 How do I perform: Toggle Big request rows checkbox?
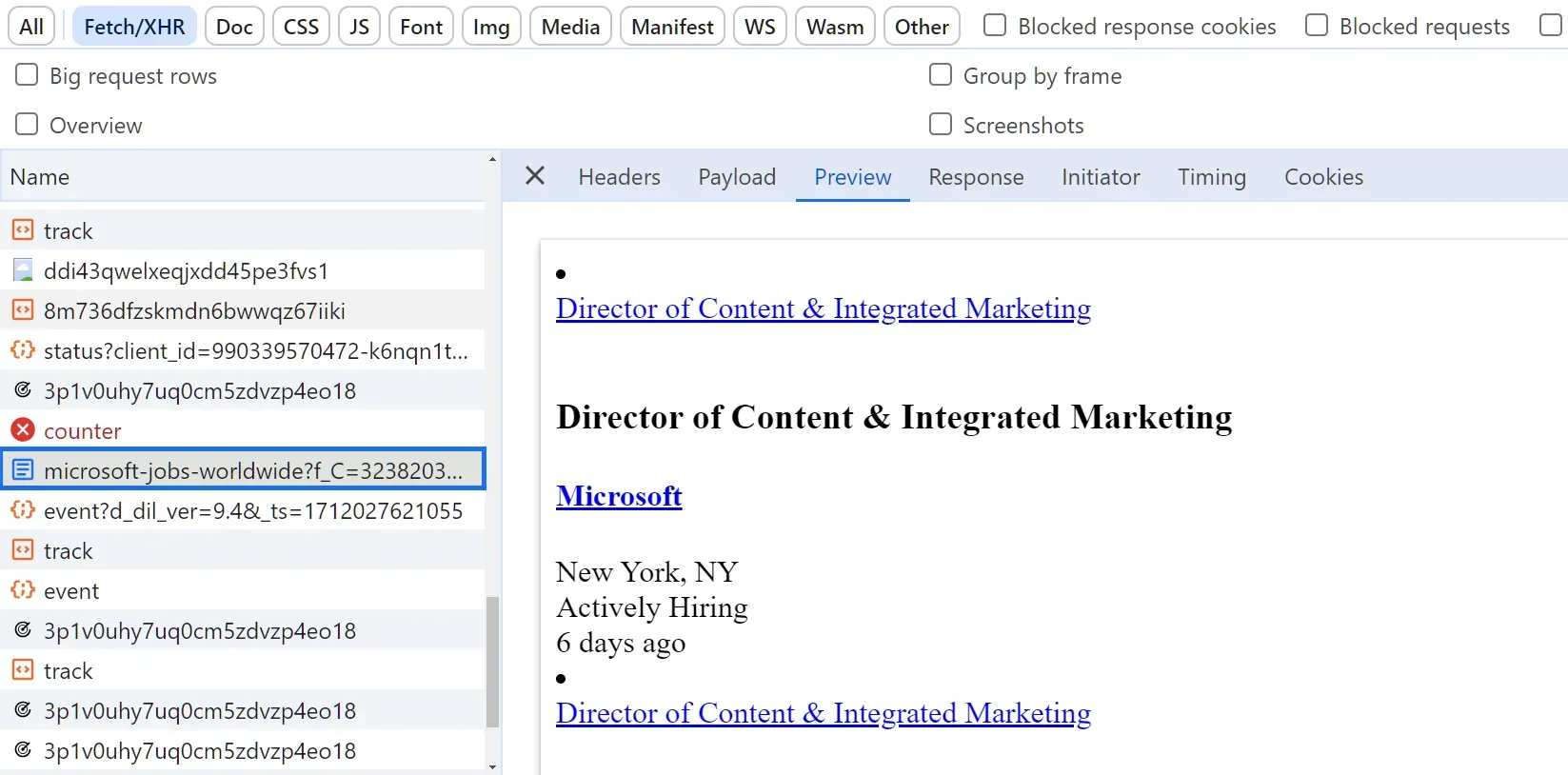tap(27, 75)
